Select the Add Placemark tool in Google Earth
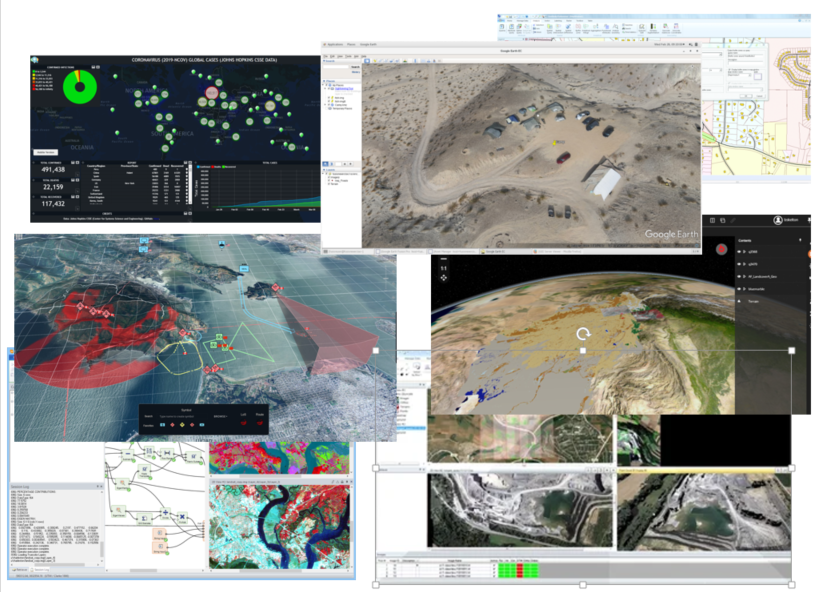The width and height of the screenshot is (829, 592). tap(375, 61)
